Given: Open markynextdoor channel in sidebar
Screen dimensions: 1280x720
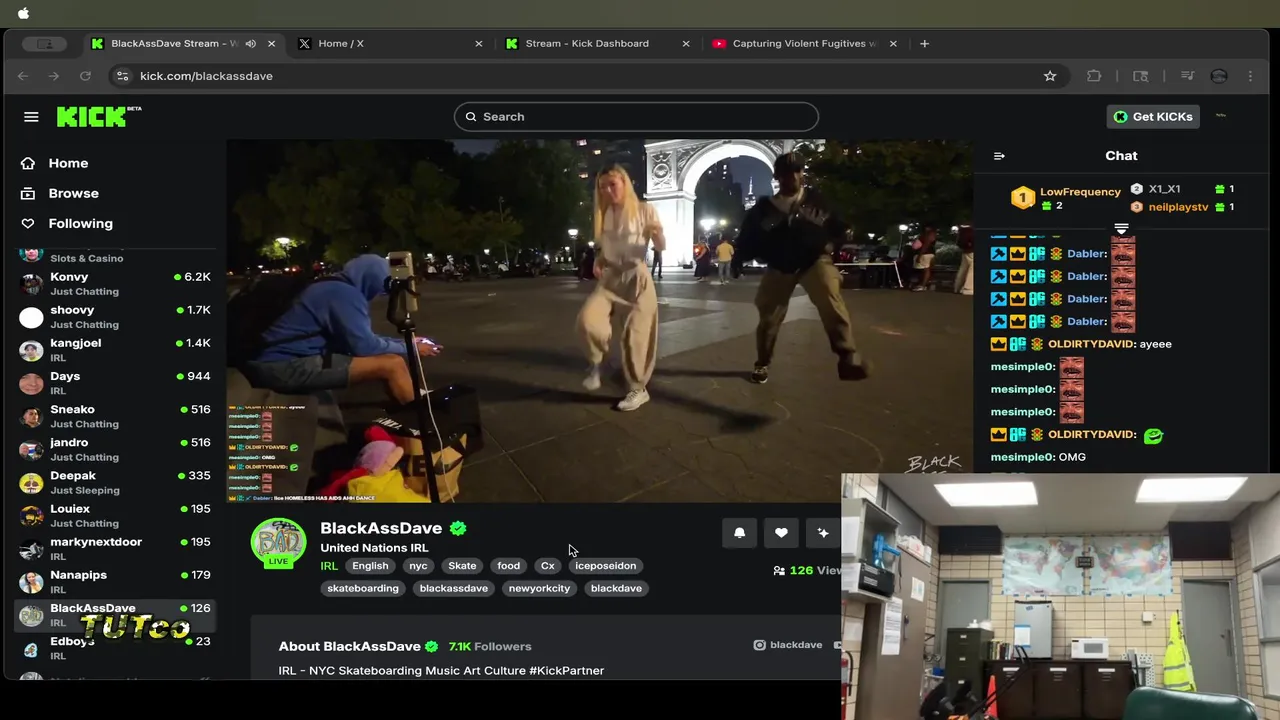Looking at the screenshot, I should 116,548.
